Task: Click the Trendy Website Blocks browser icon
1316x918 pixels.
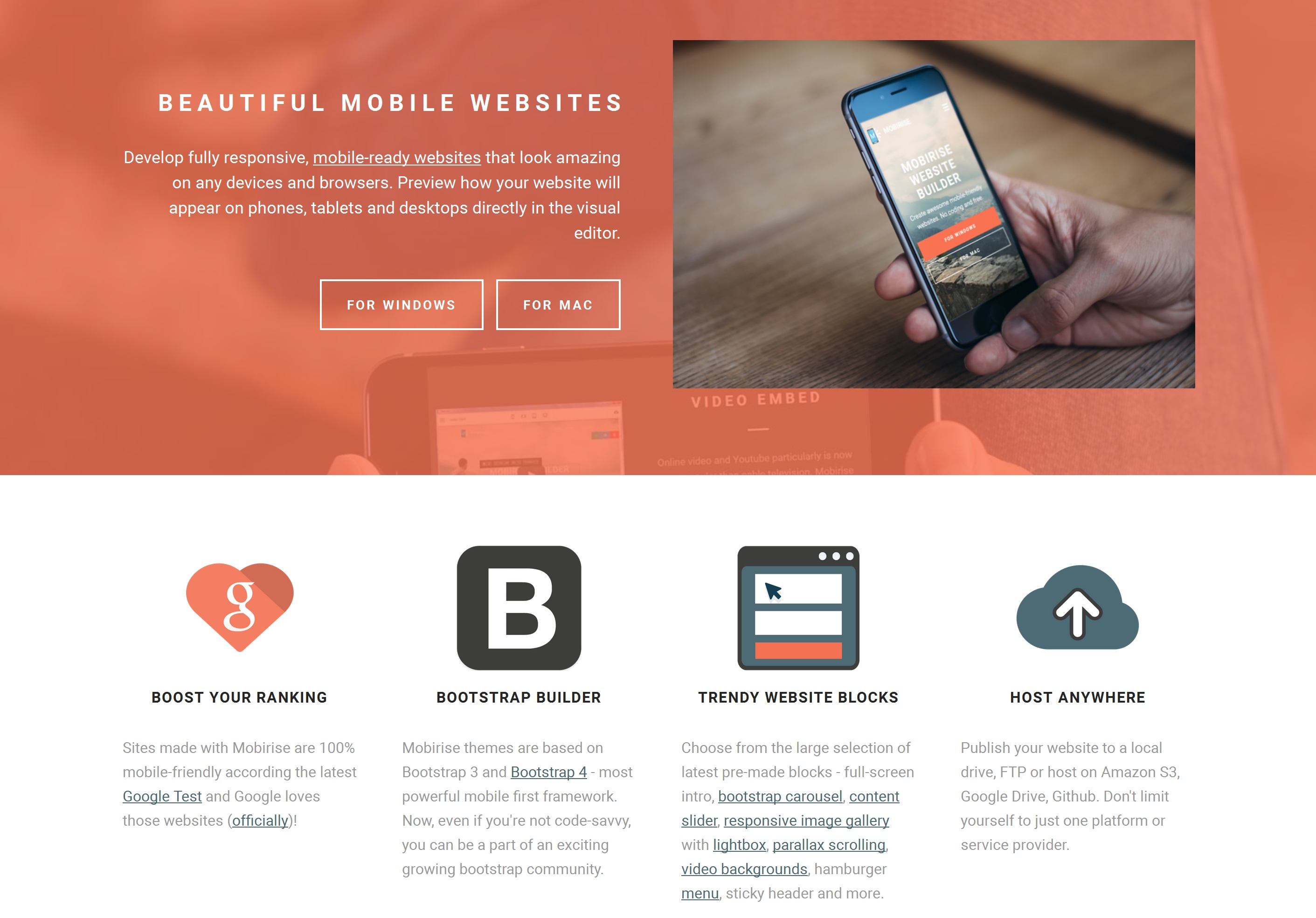Action: tap(797, 609)
